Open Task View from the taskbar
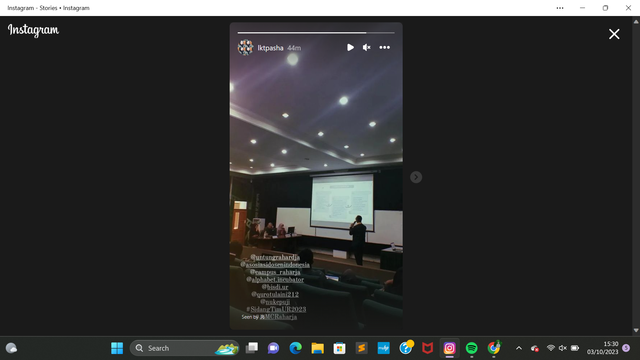This screenshot has height=360, width=640. [x=251, y=348]
